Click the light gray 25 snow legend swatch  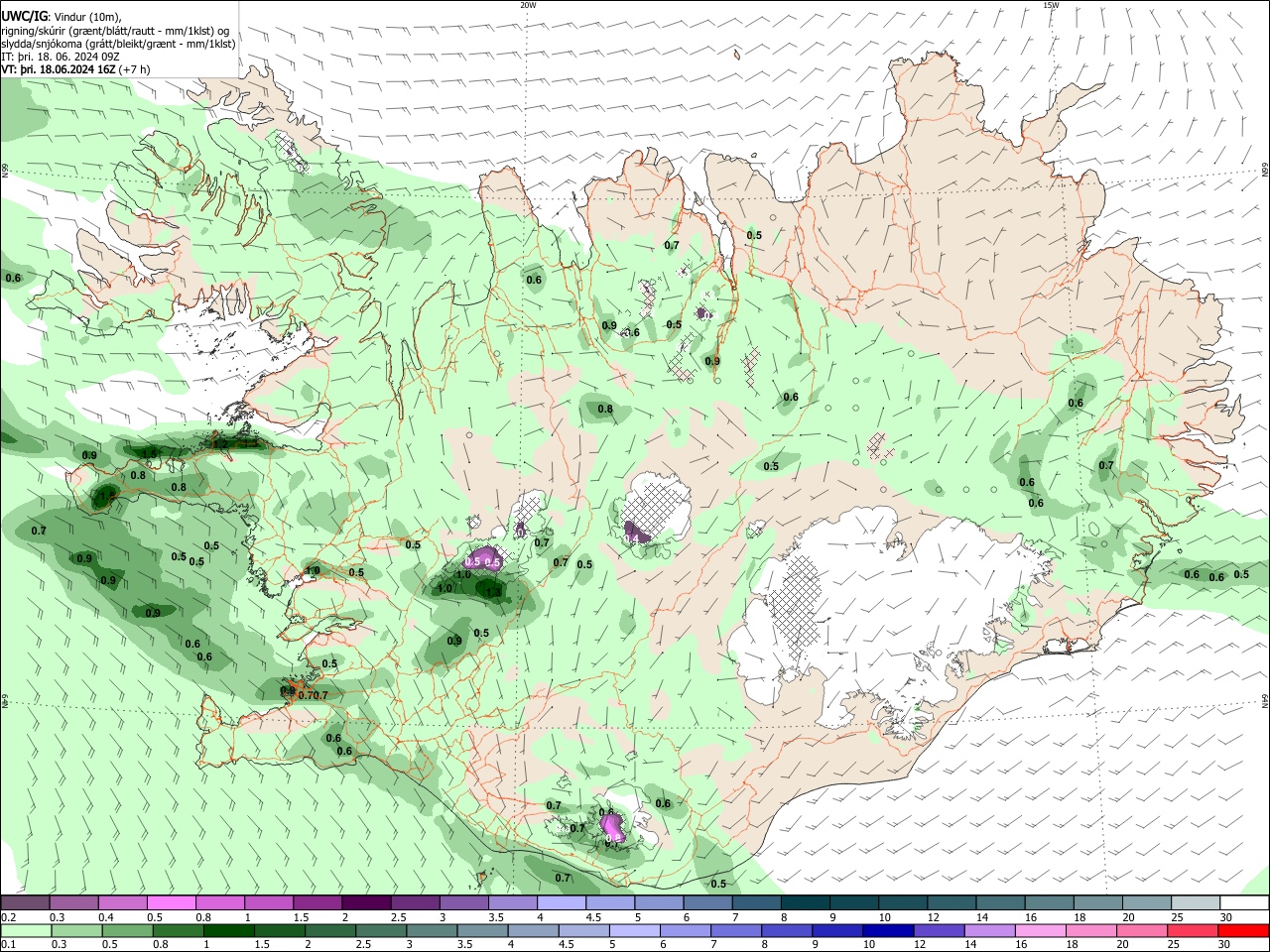[x=1196, y=902]
